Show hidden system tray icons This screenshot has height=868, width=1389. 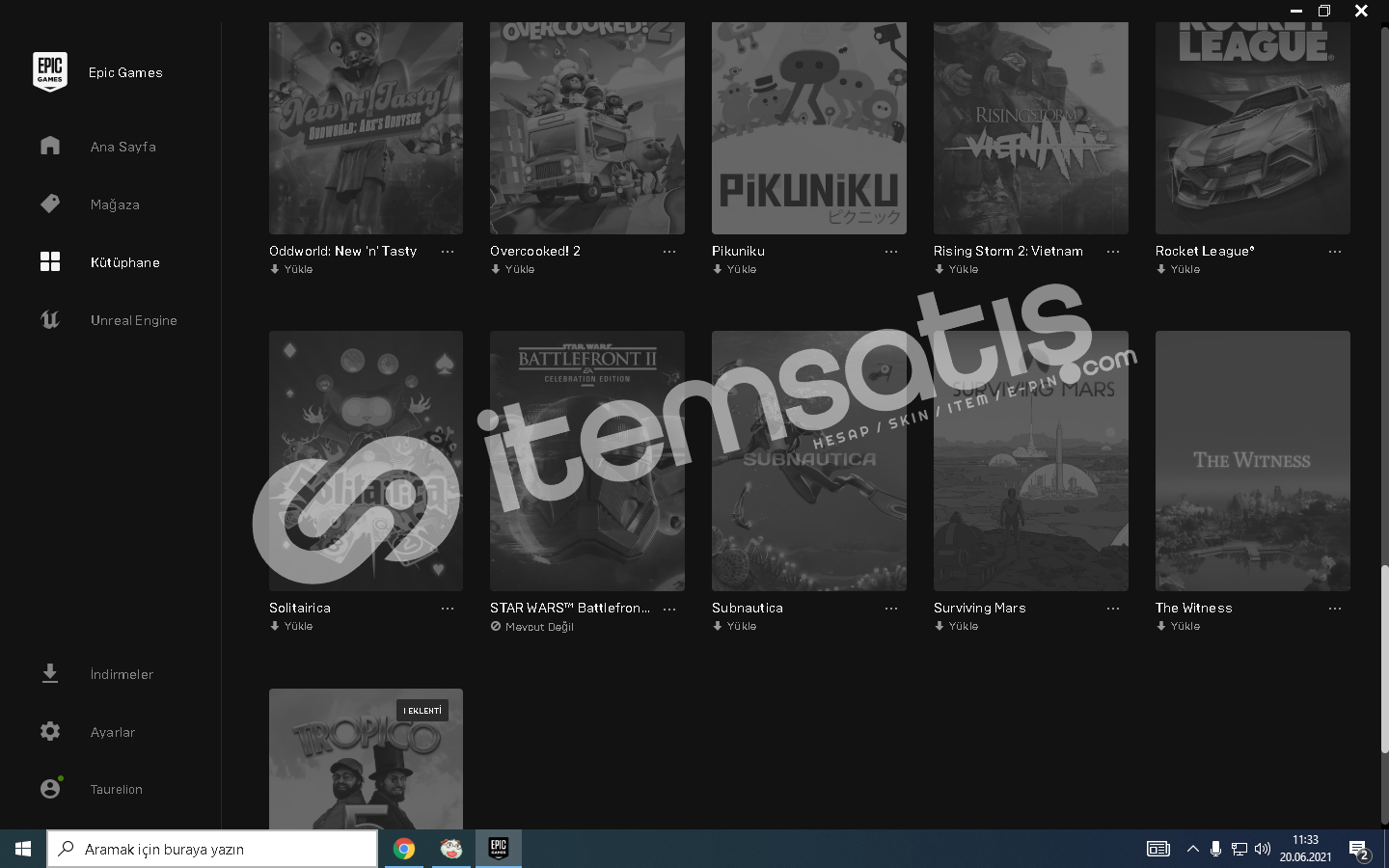coord(1192,849)
